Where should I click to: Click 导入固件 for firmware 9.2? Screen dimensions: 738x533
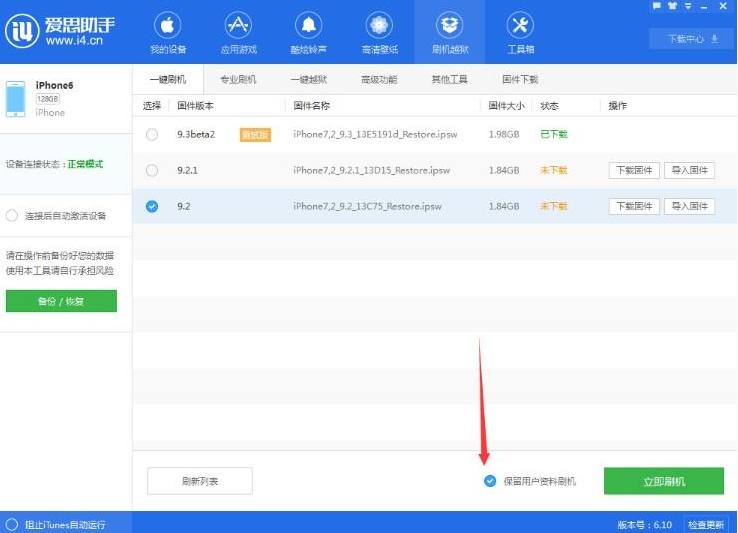pos(690,206)
